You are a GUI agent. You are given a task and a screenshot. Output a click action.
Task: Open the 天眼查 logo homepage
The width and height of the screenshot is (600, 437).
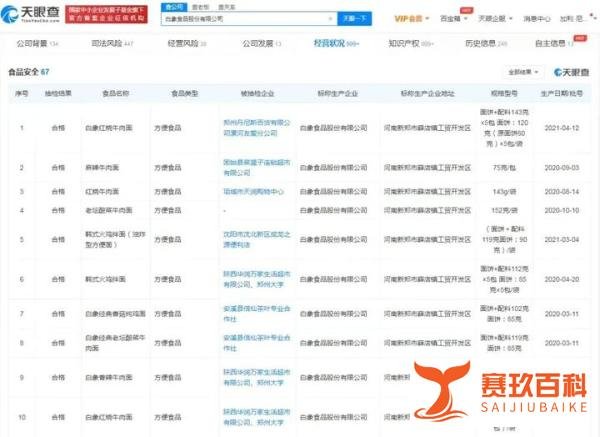pos(30,14)
